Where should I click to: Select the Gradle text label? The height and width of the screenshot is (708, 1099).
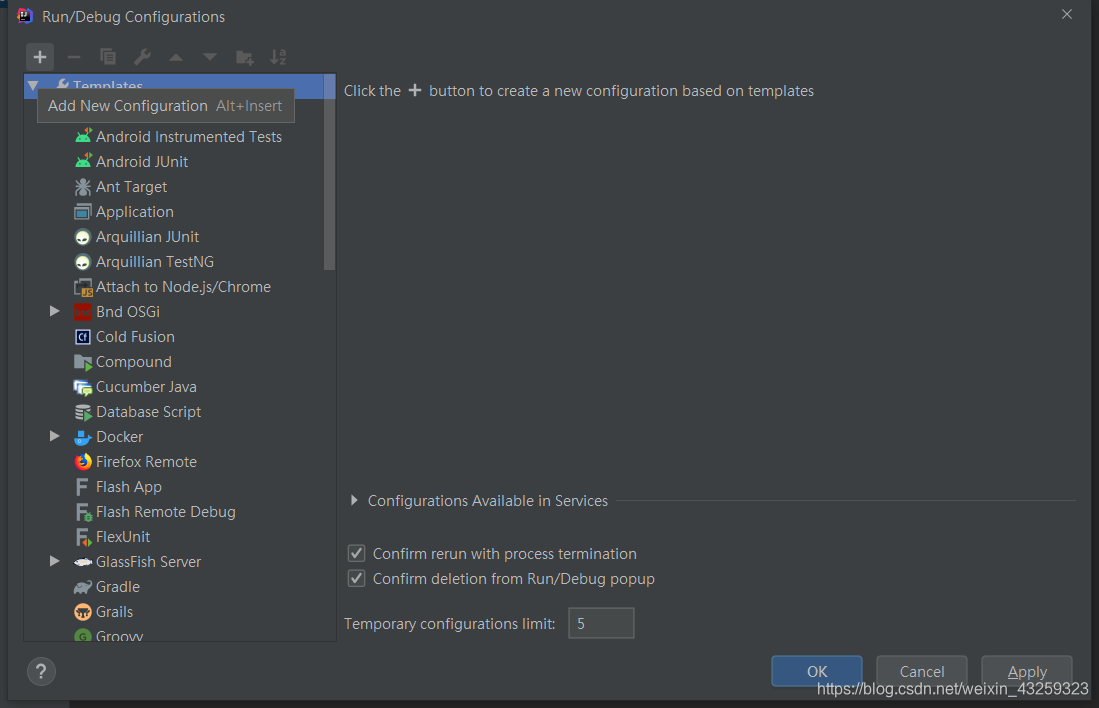[x=118, y=587]
